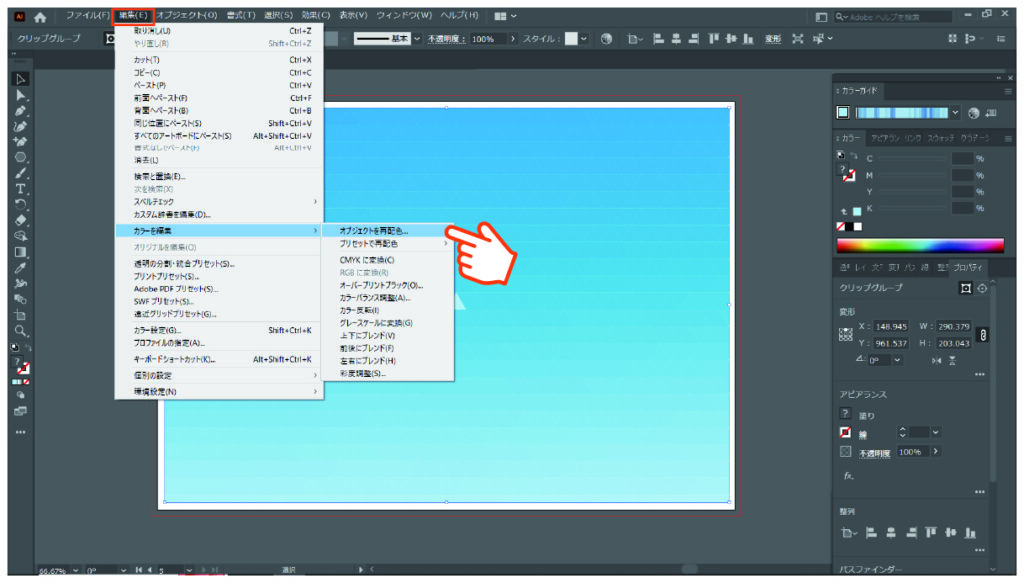Align horizontal centers in the control bar
The height and width of the screenshot is (583, 1024).
point(676,39)
